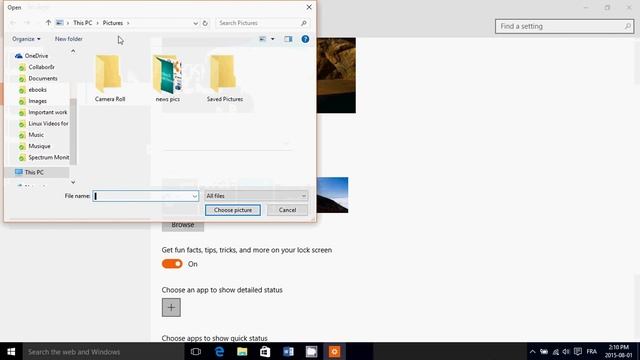
Task: Click the chevron after Pictures in the path
Action: (128, 23)
